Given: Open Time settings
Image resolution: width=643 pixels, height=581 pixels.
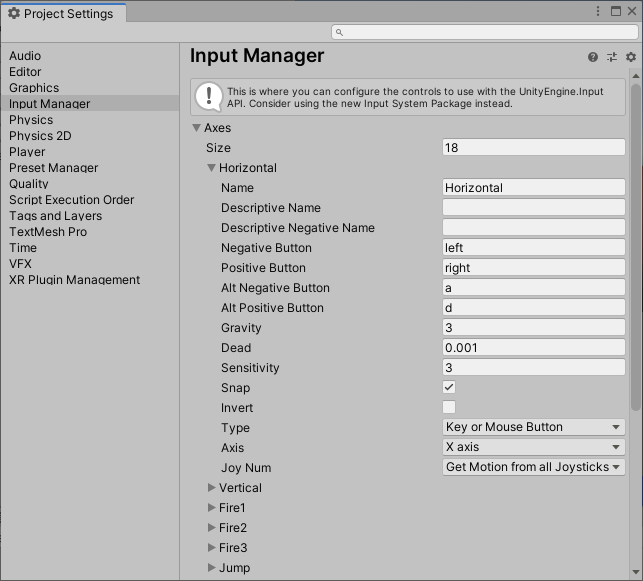Looking at the screenshot, I should [x=90, y=248].
